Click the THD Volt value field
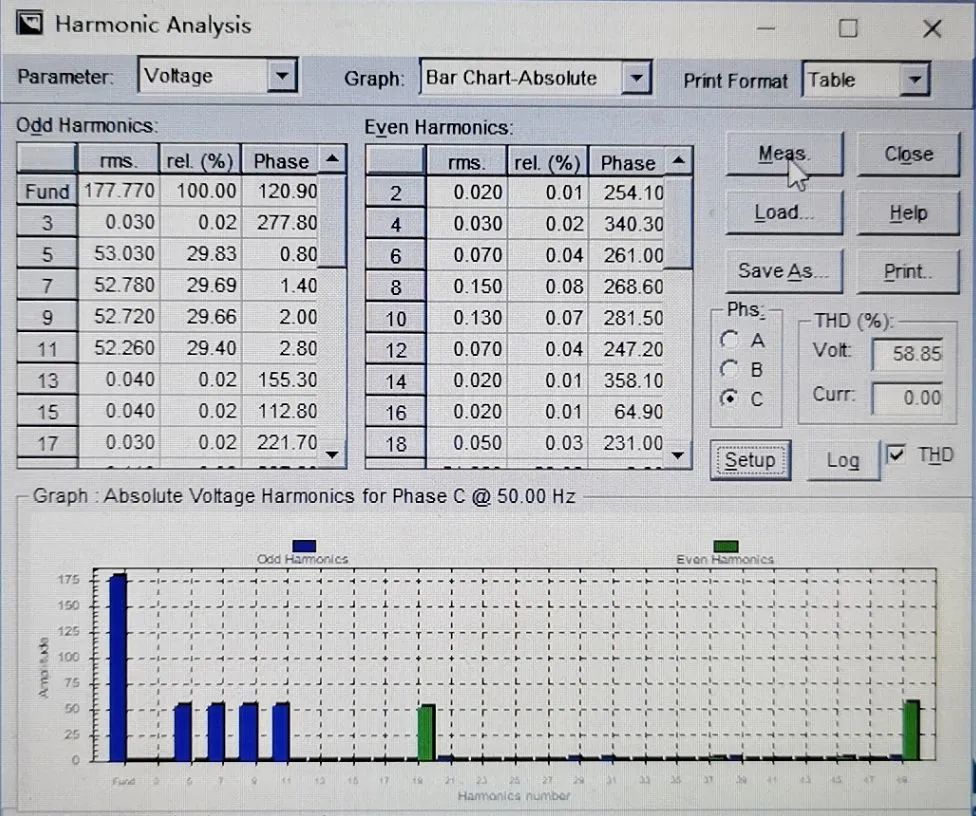This screenshot has height=816, width=976. (x=908, y=353)
